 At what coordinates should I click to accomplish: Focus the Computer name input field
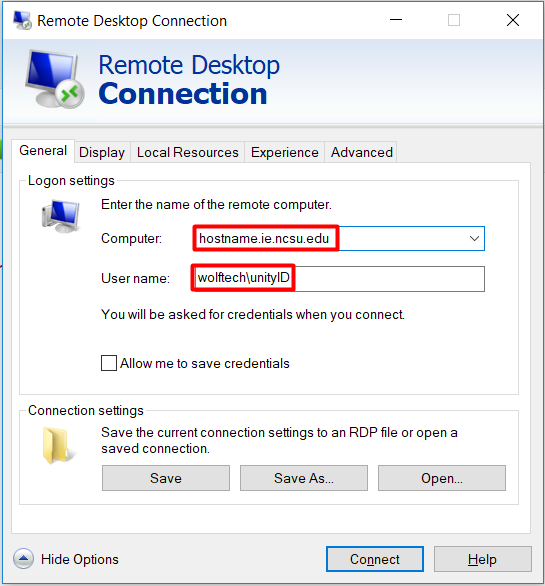[x=329, y=238]
